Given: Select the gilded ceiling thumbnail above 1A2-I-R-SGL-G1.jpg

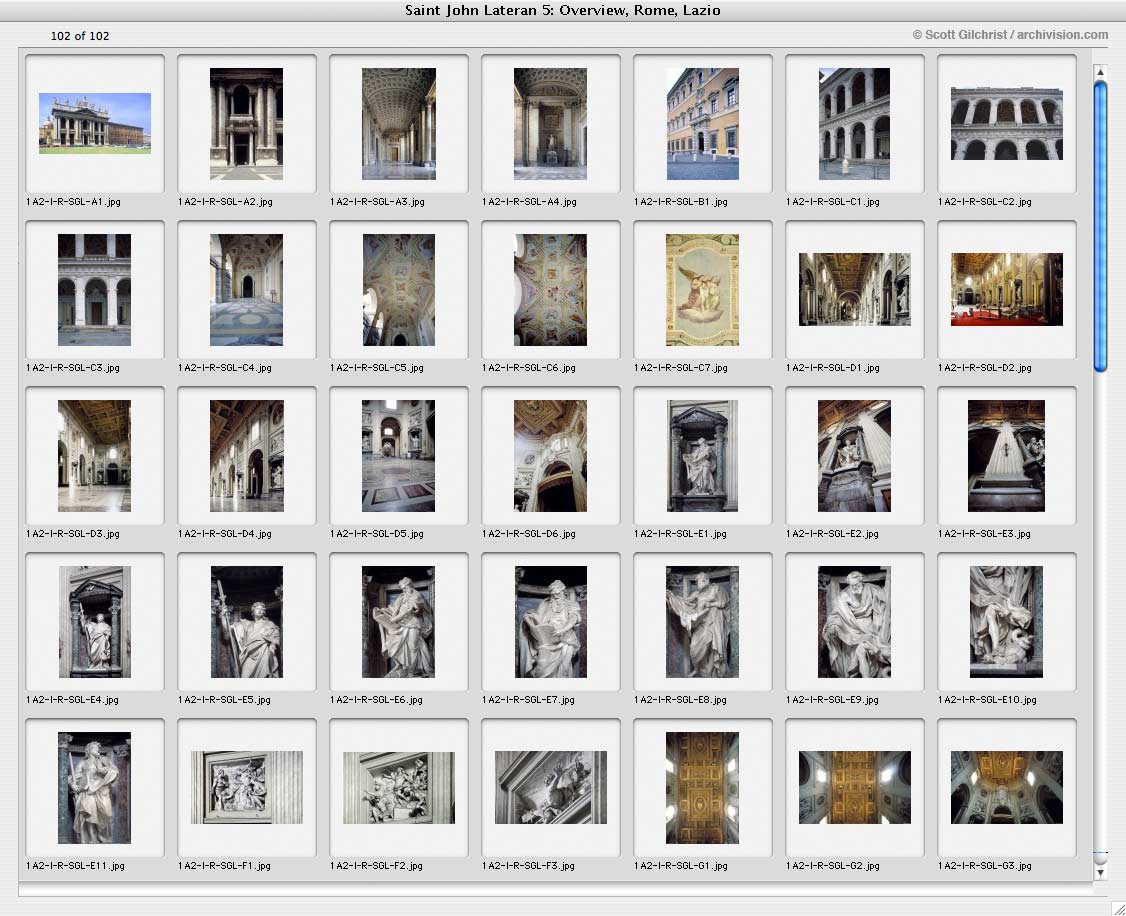Looking at the screenshot, I should coord(702,788).
